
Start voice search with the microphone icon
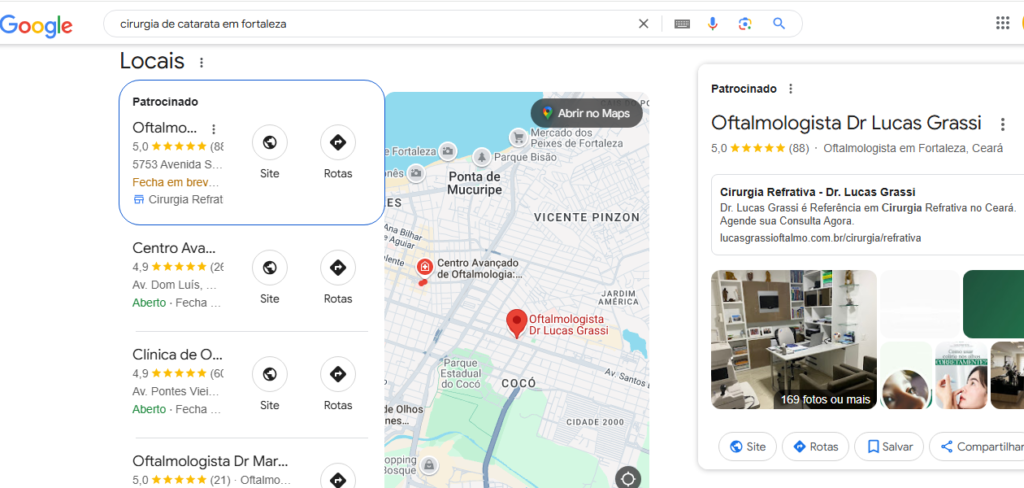click(x=712, y=24)
